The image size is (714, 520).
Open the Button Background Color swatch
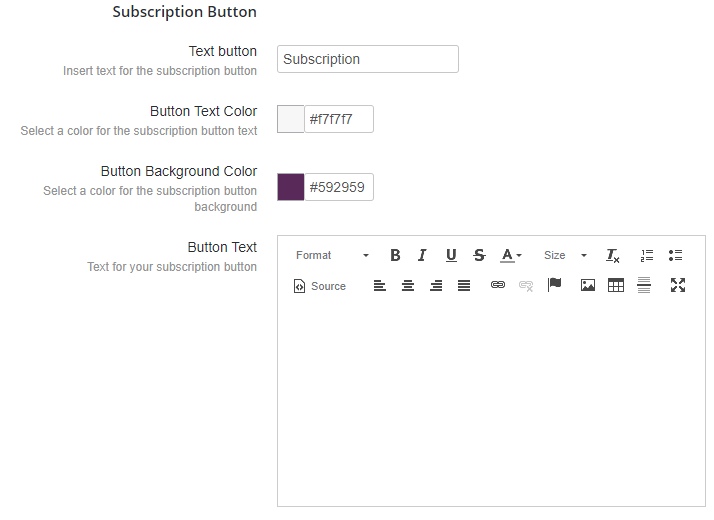coord(291,187)
